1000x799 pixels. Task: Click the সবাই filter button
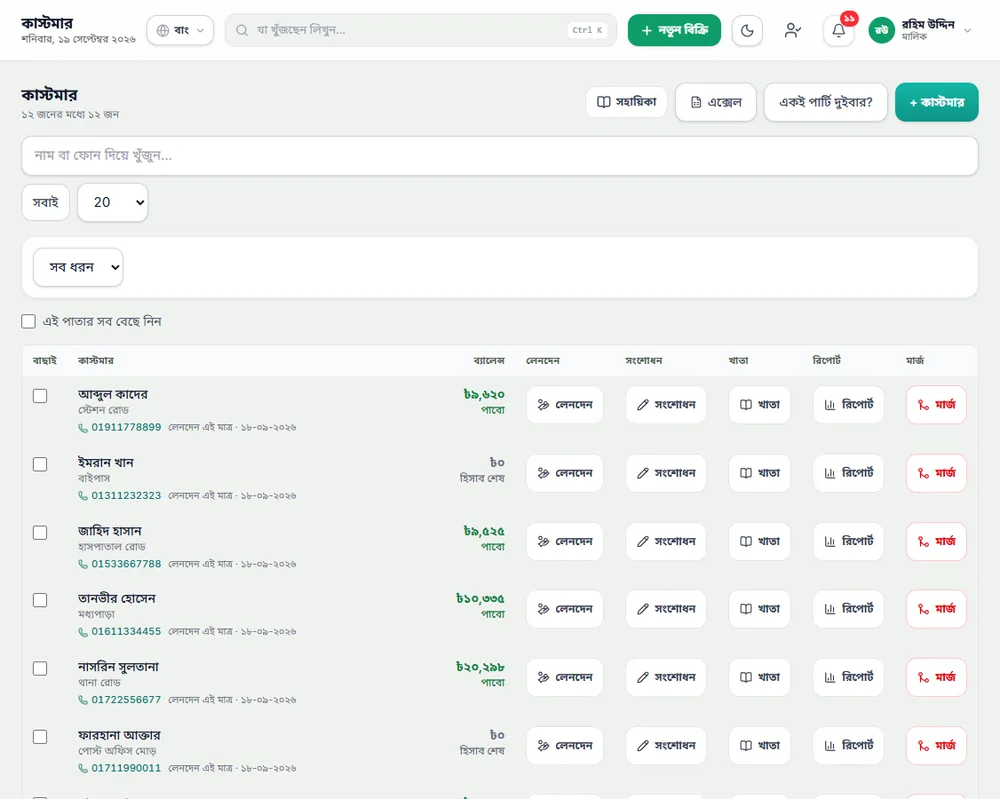(x=45, y=203)
